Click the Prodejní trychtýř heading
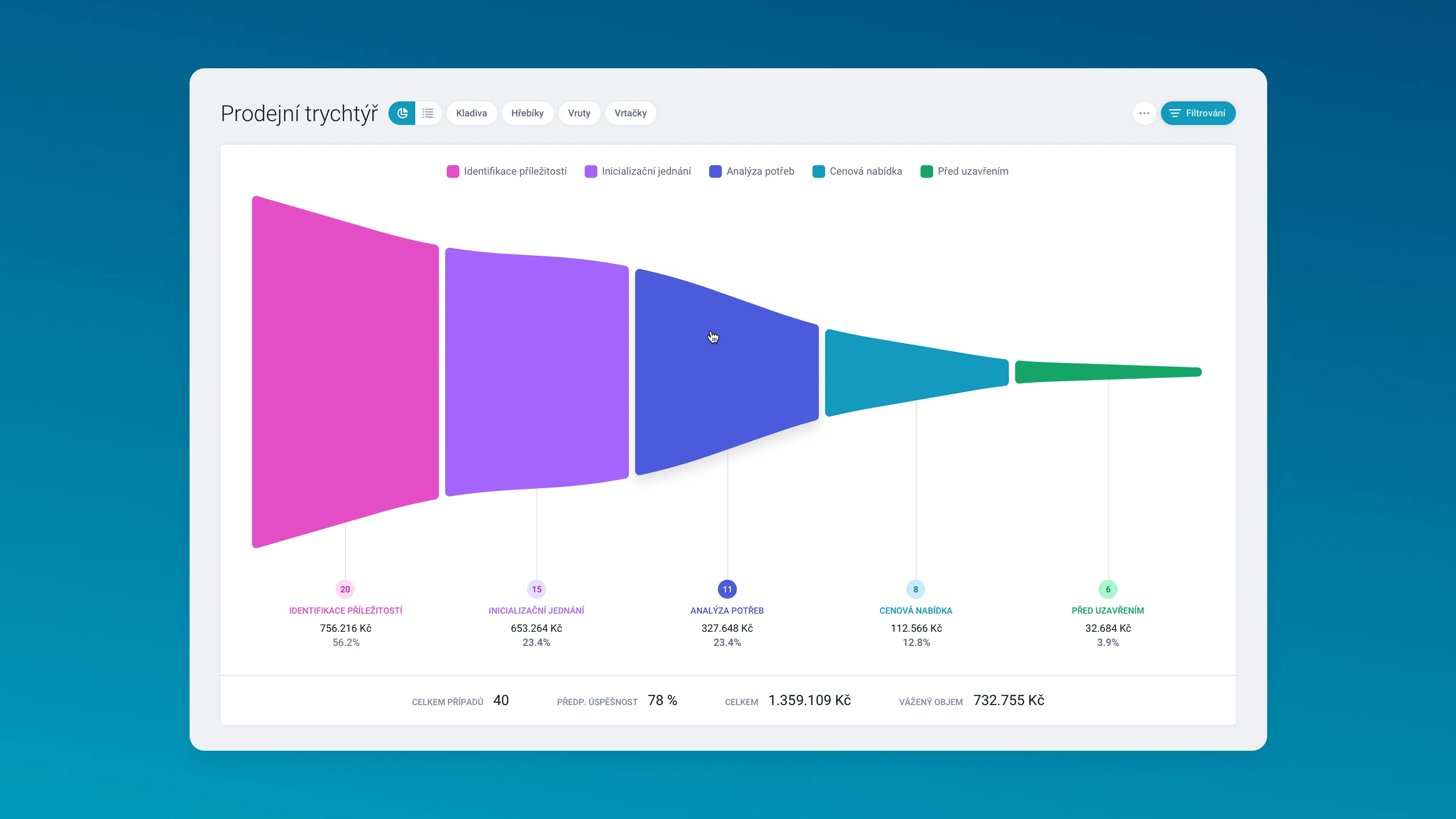Image resolution: width=1456 pixels, height=819 pixels. click(x=299, y=114)
